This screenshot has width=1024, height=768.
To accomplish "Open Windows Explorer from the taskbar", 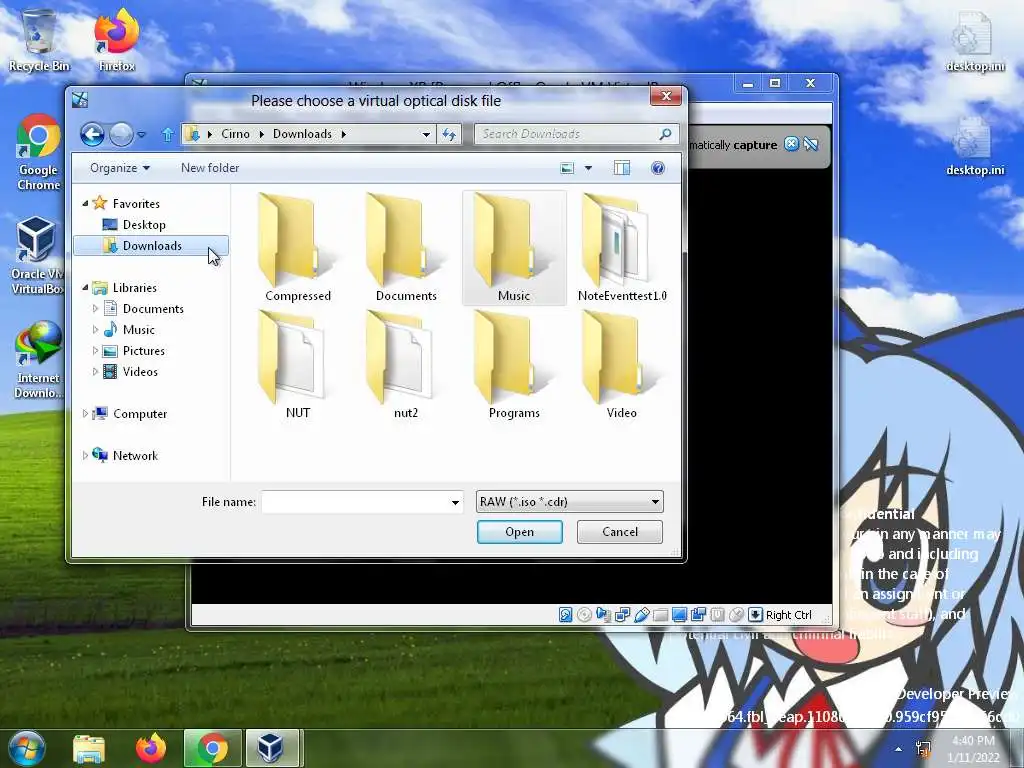I will [89, 748].
